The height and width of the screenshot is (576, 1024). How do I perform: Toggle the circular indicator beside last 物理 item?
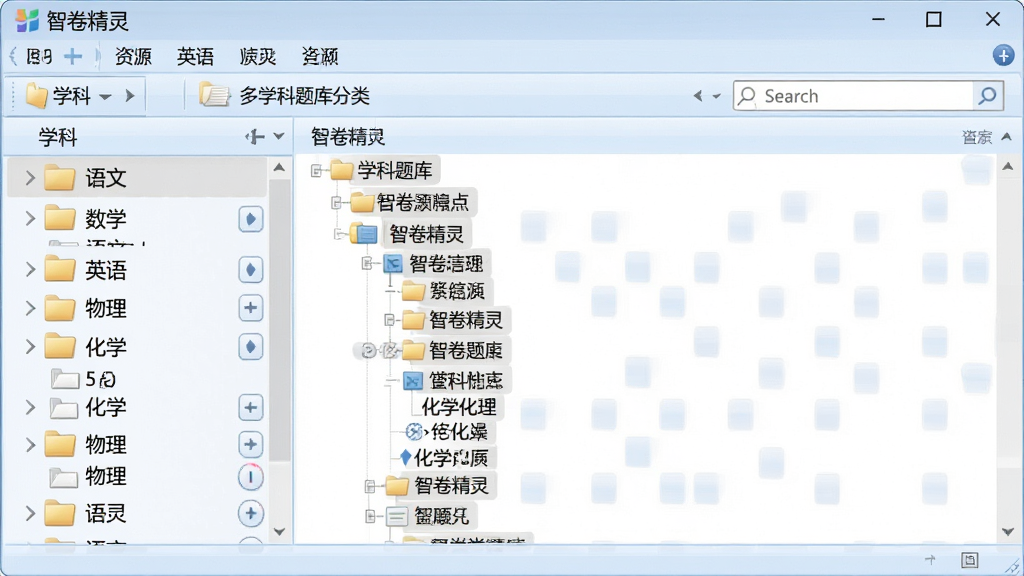(x=251, y=477)
